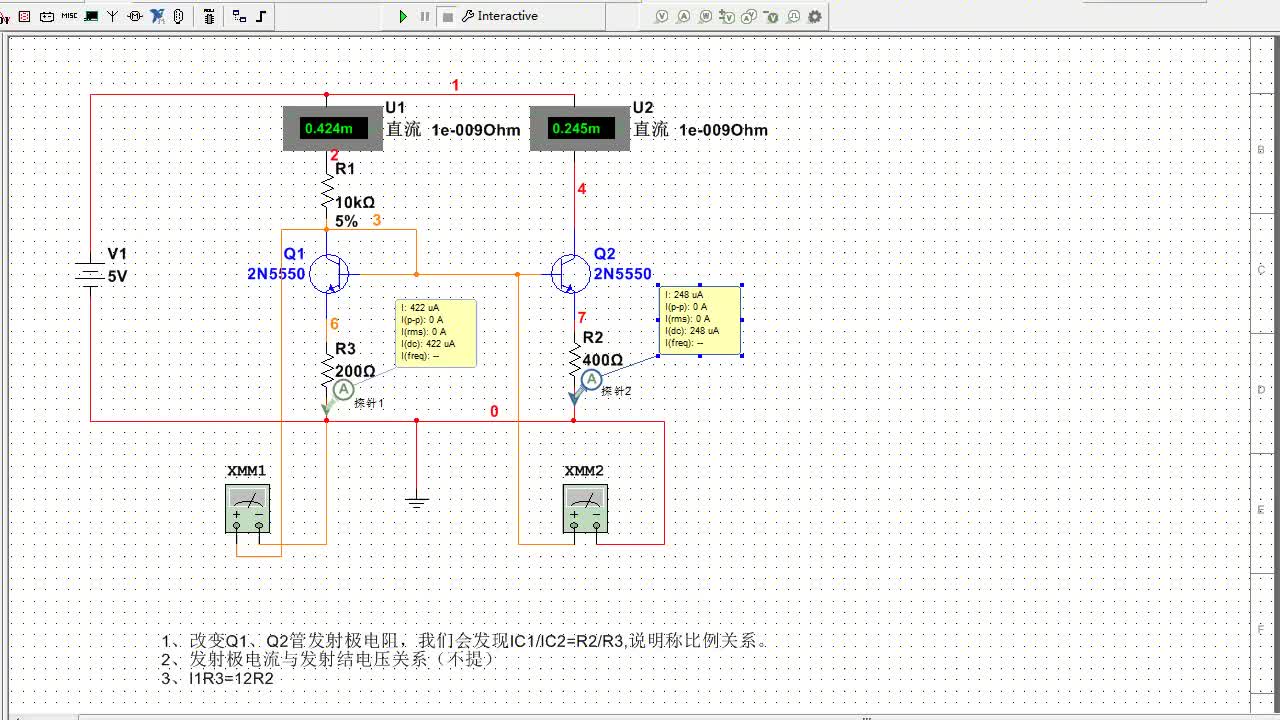
Task: Open the MCU component group
Action: [209, 16]
